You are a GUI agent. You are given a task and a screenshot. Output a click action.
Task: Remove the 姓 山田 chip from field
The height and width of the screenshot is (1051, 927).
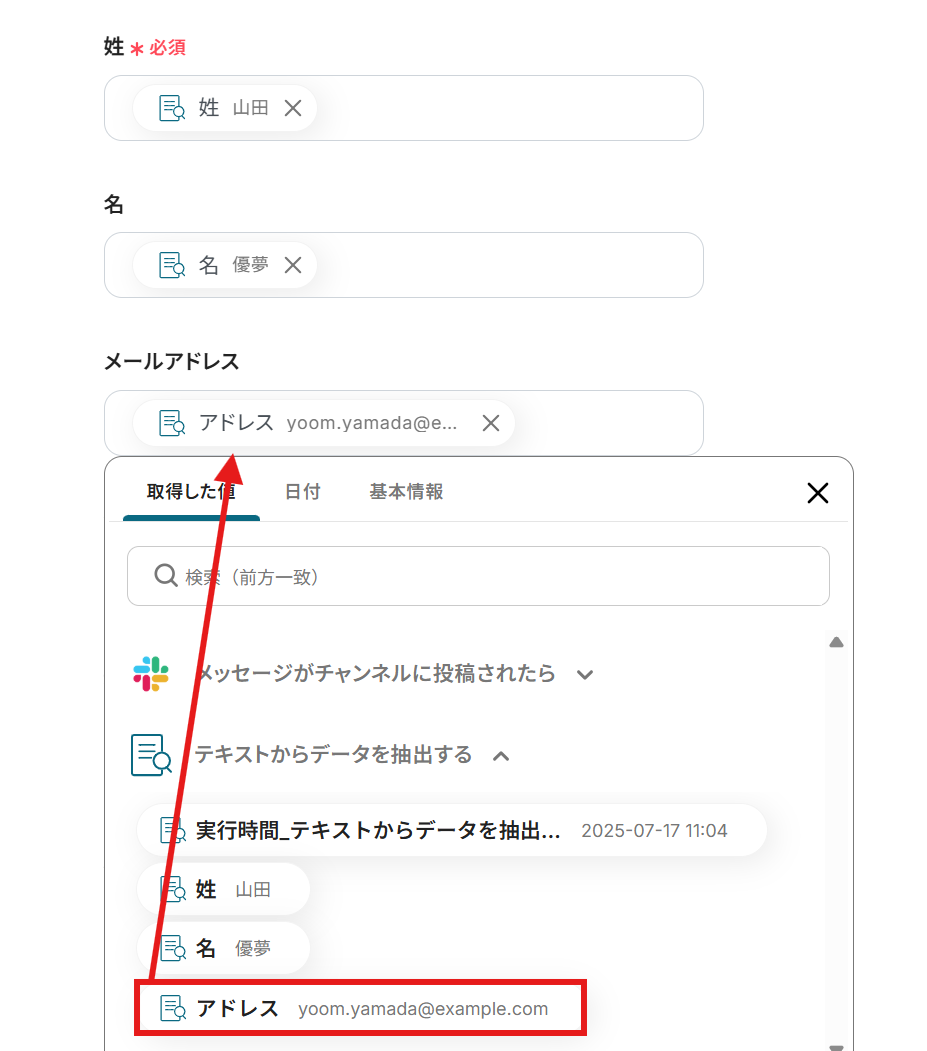click(292, 108)
